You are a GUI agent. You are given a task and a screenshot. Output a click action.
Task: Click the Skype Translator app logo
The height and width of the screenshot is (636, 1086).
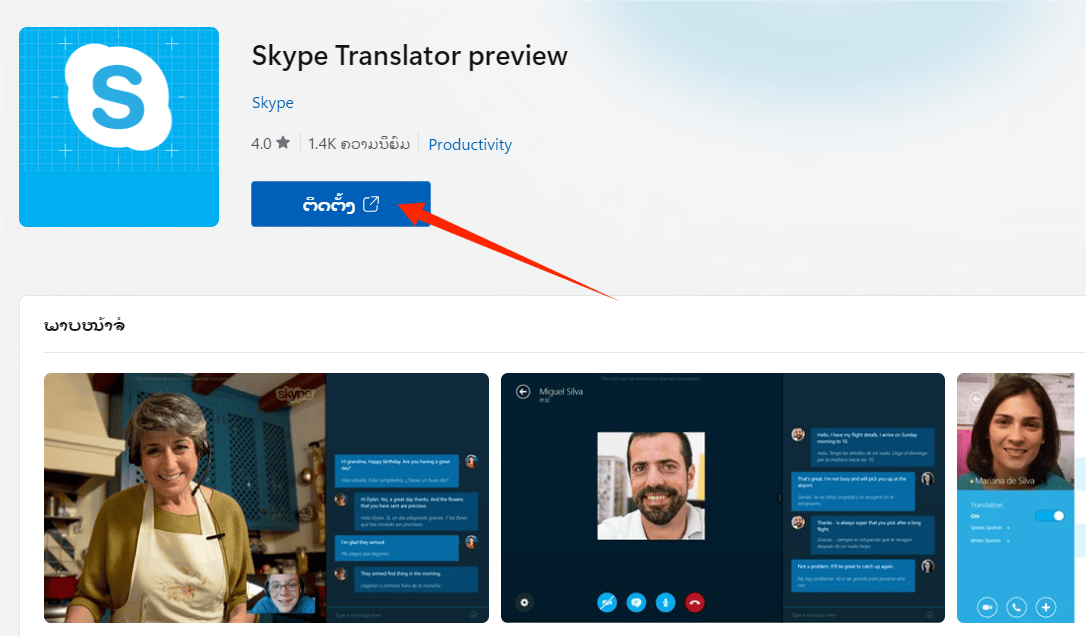coord(119,127)
